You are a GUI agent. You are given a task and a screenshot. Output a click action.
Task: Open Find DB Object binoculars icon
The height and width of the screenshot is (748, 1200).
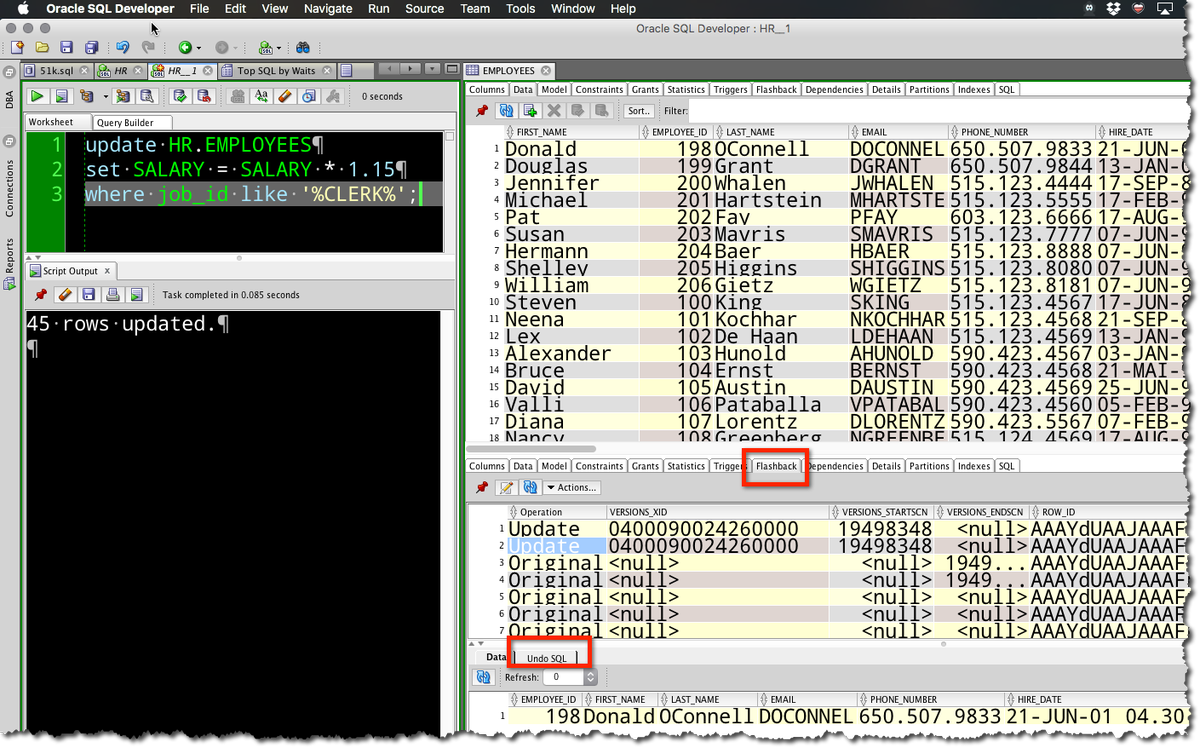point(303,47)
